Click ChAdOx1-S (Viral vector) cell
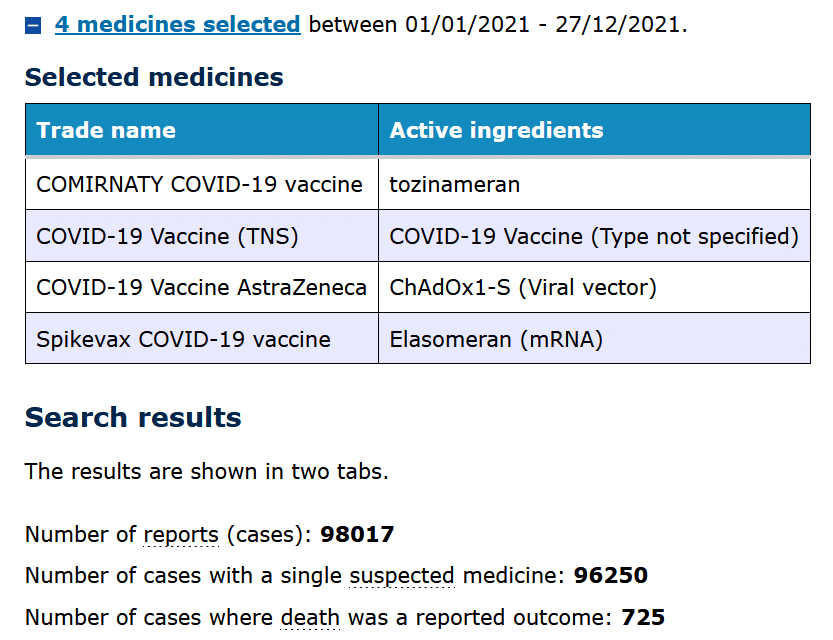This screenshot has height=640, width=833. 594,287
